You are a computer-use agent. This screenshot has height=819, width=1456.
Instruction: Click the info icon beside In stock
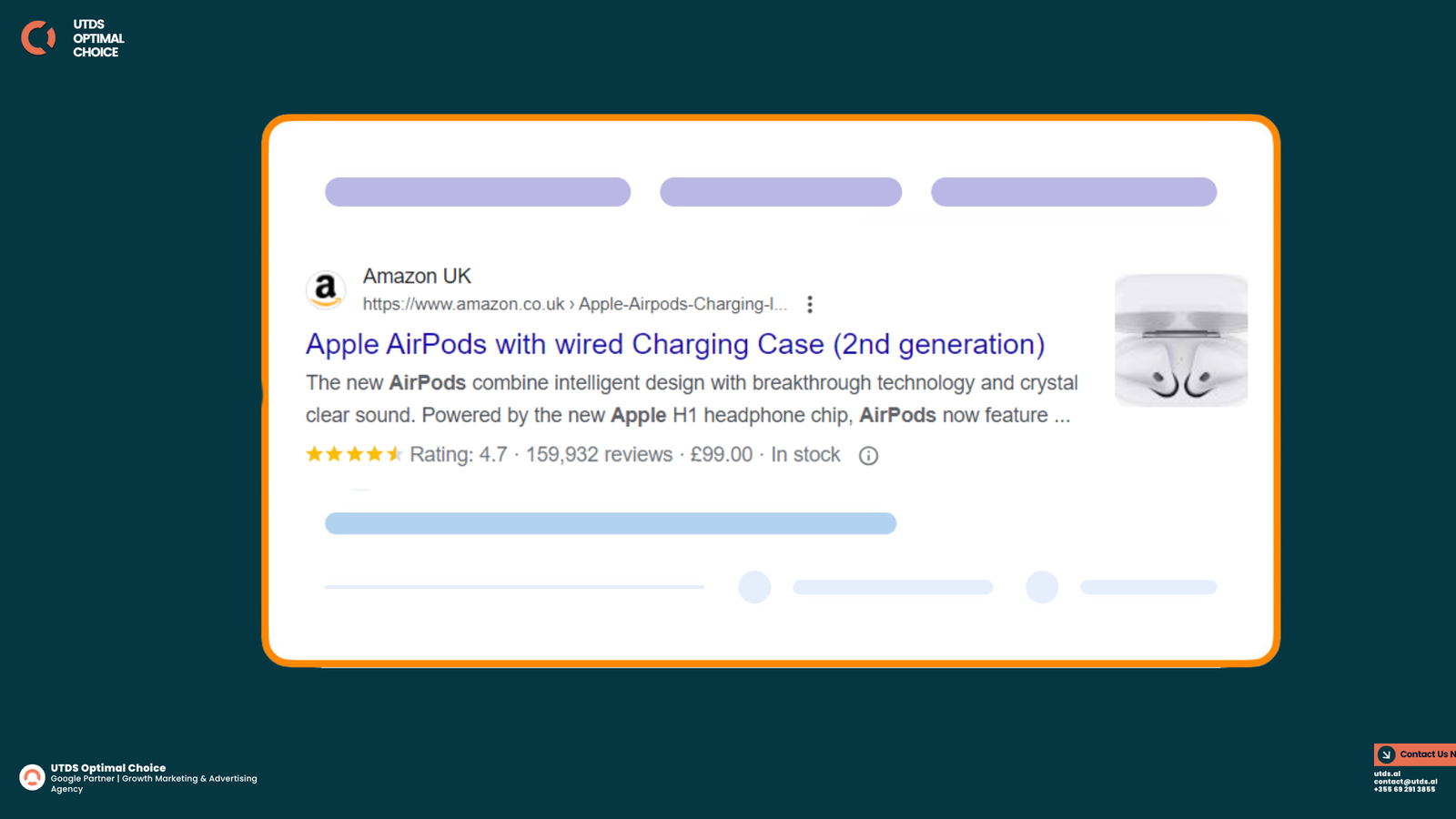click(868, 455)
